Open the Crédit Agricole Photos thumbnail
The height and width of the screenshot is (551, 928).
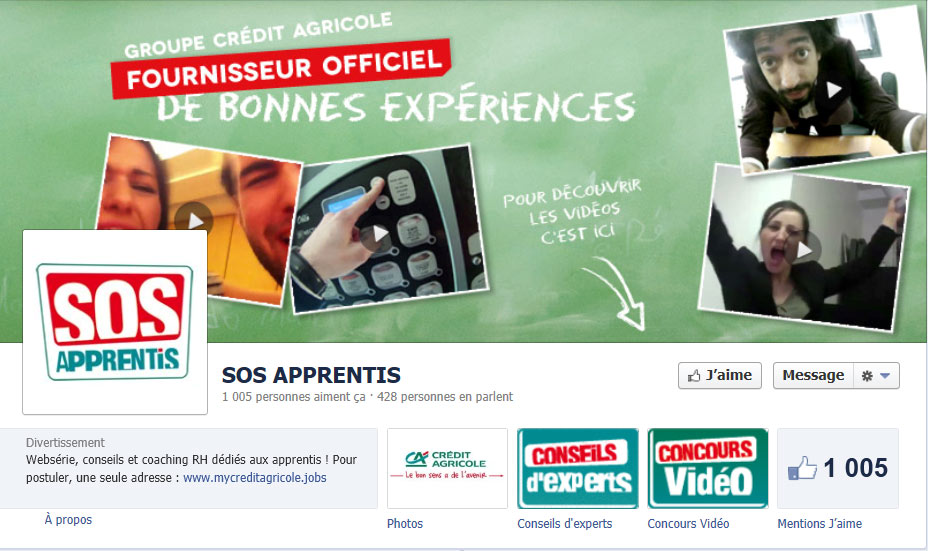click(447, 468)
